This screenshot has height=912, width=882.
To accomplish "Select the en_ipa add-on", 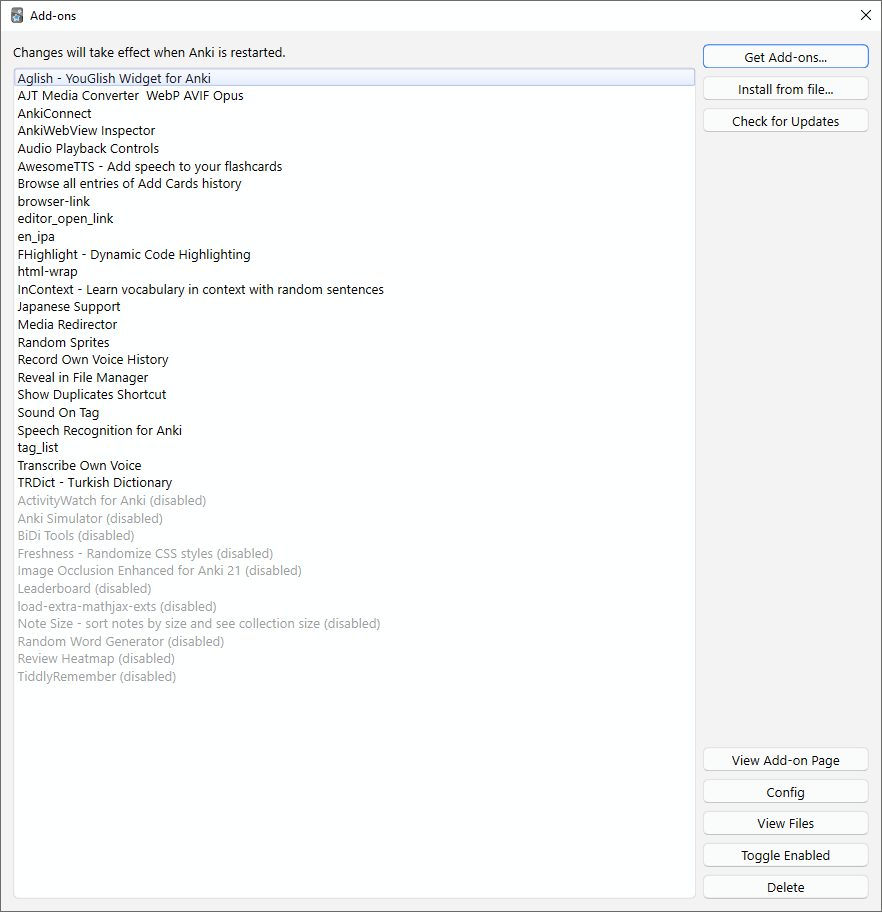I will click(354, 237).
